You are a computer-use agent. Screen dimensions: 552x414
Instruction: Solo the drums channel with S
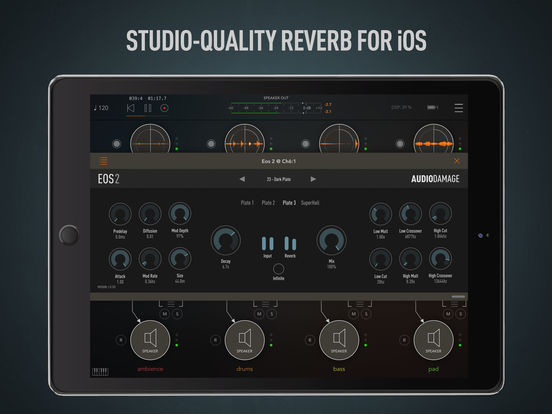click(272, 314)
